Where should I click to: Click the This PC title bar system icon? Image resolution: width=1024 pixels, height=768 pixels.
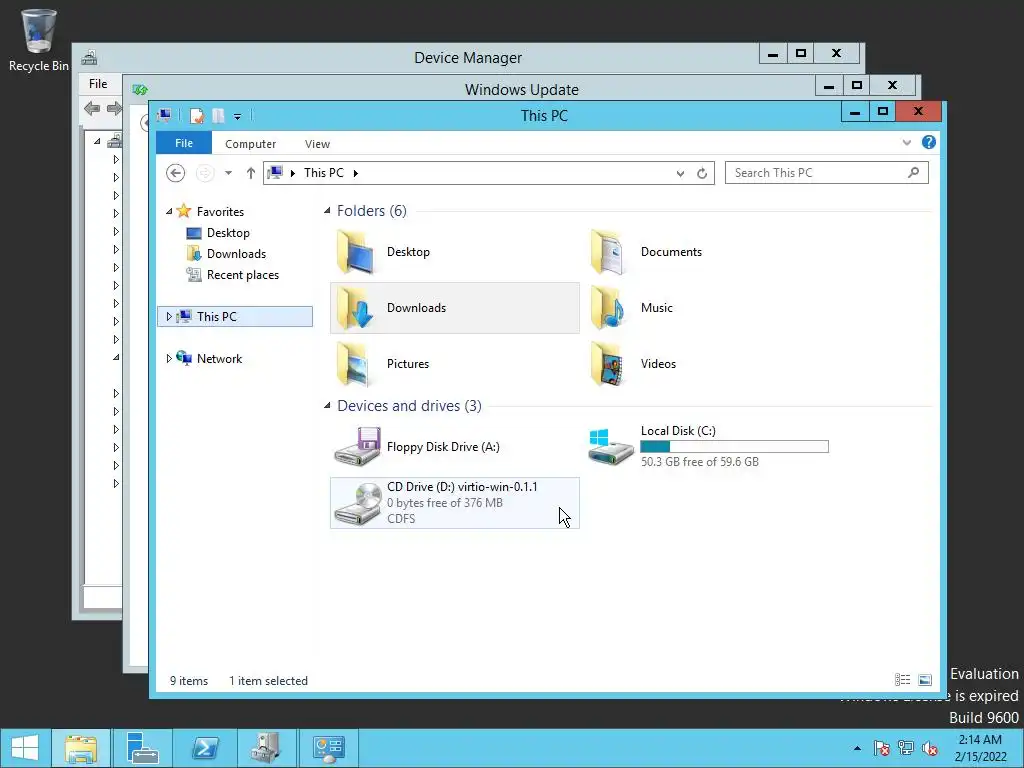click(165, 116)
